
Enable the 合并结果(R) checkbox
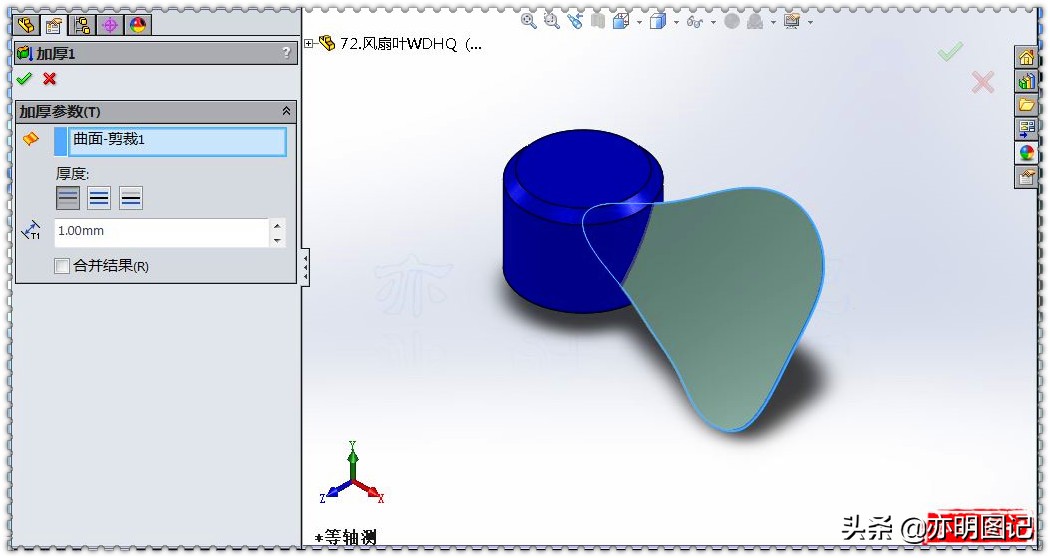[x=62, y=266]
